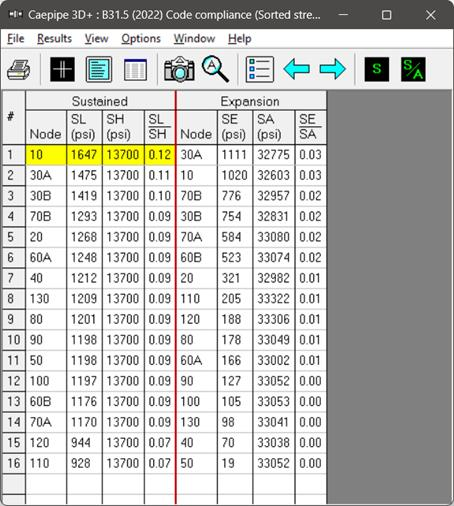Select expansion node 30A in row 1
Image resolution: width=454 pixels, height=506 pixels.
pyautogui.click(x=197, y=155)
